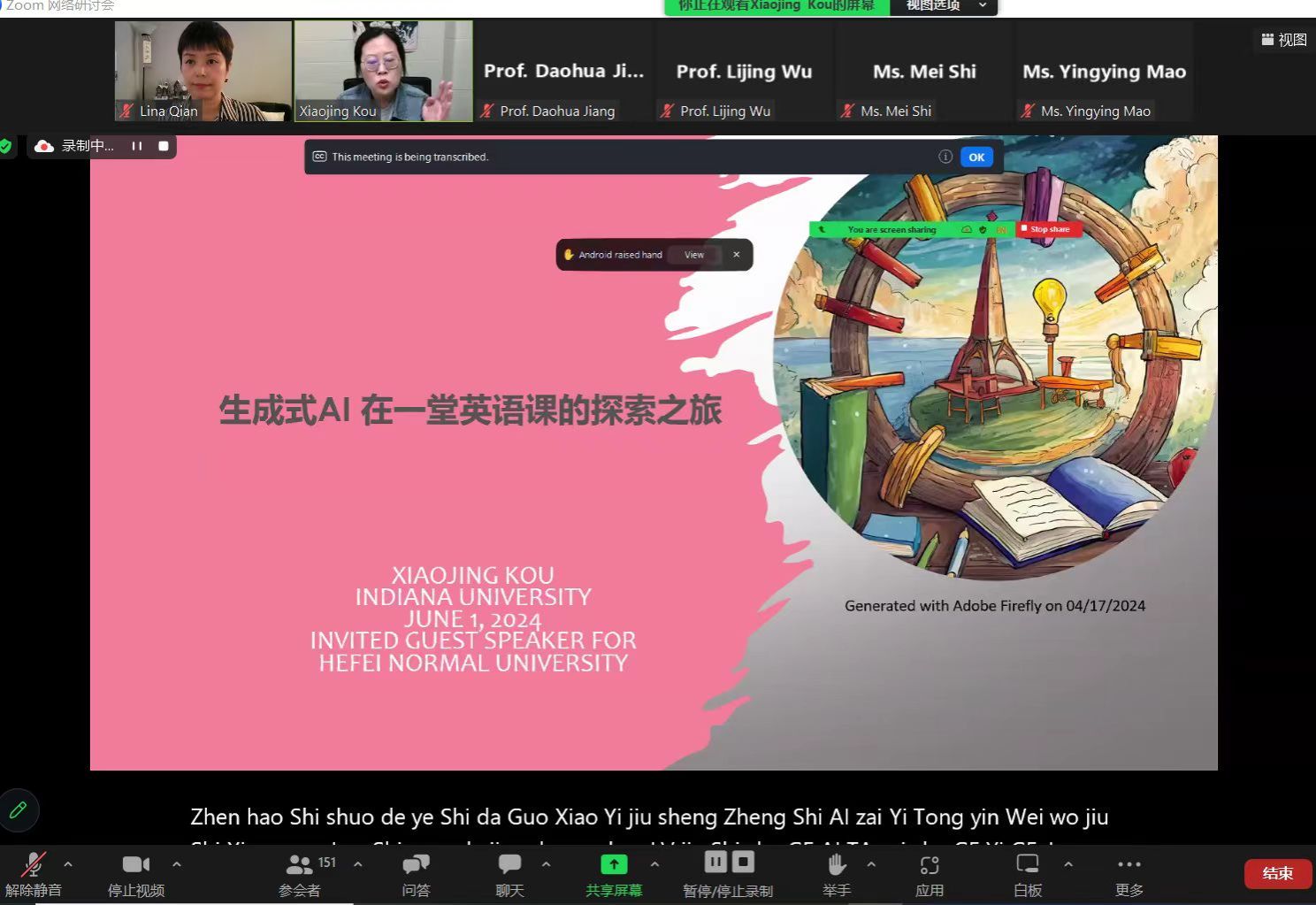Click the Raise Hand icon
Viewport: 1316px width, 905px height.
(836, 864)
